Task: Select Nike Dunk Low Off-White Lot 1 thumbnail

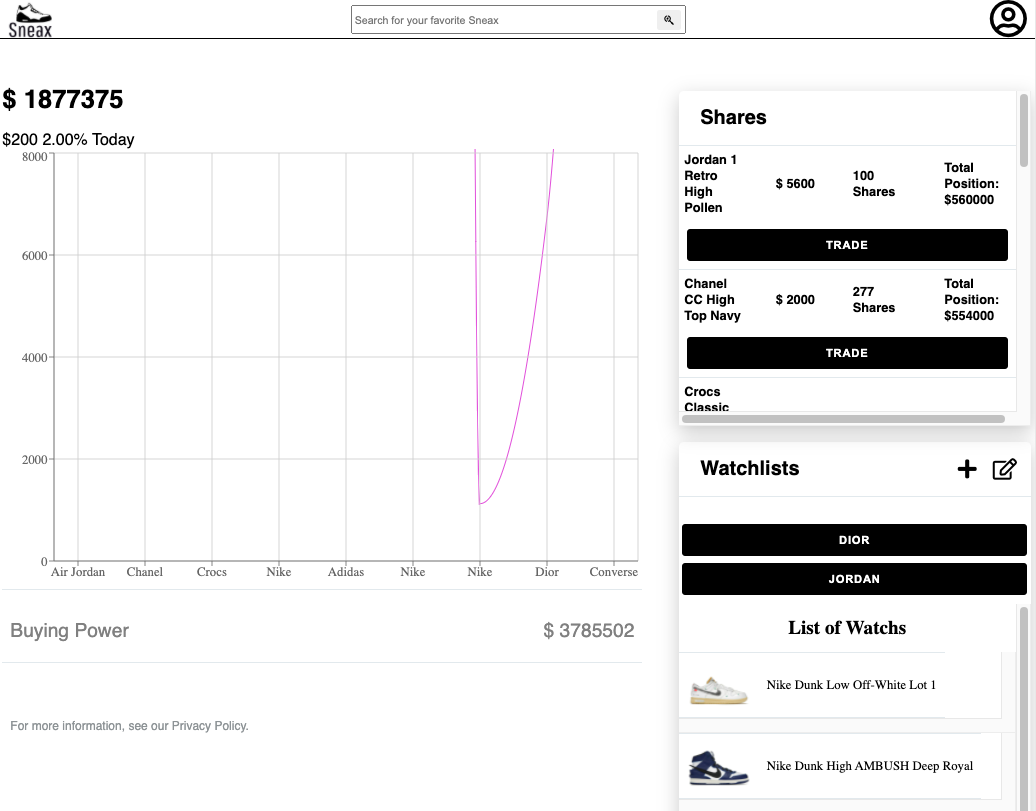Action: tap(718, 690)
